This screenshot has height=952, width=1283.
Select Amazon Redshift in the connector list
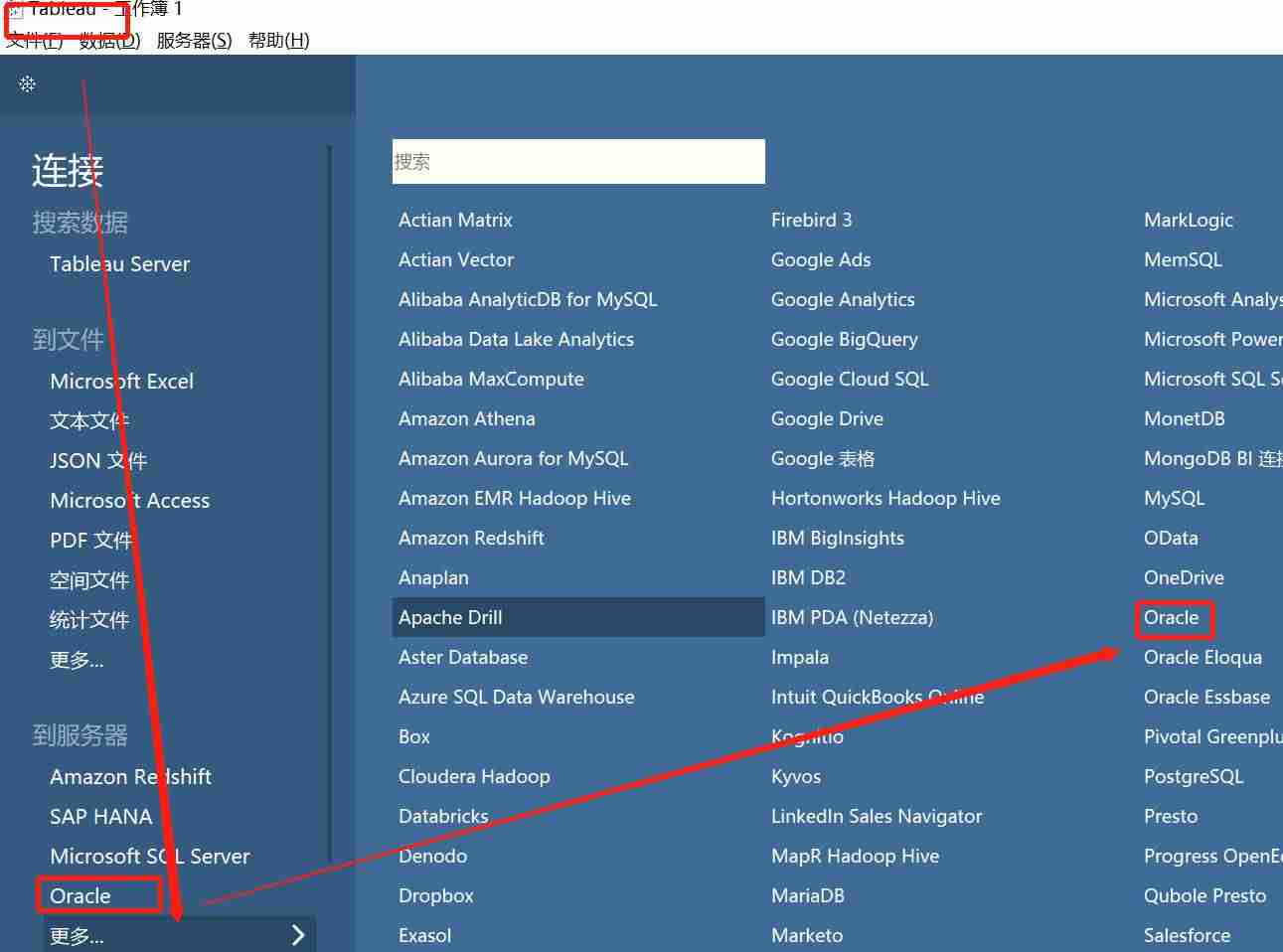click(x=471, y=538)
